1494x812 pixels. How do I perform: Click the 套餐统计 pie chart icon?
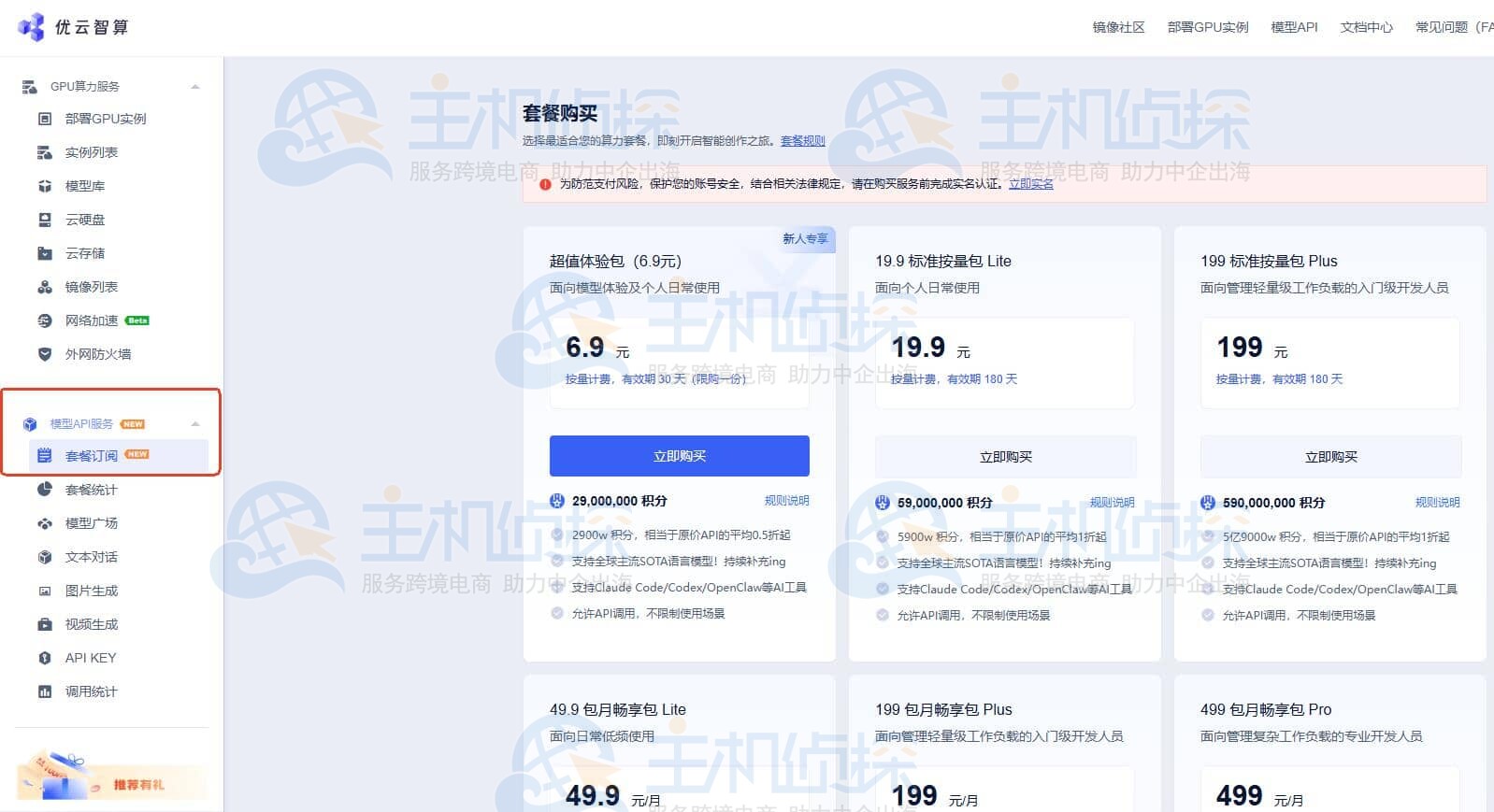tap(45, 490)
